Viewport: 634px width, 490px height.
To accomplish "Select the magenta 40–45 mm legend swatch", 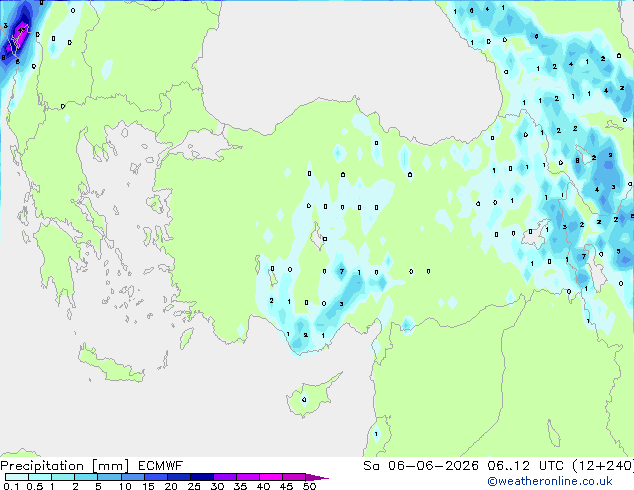I will pyautogui.click(x=271, y=477).
